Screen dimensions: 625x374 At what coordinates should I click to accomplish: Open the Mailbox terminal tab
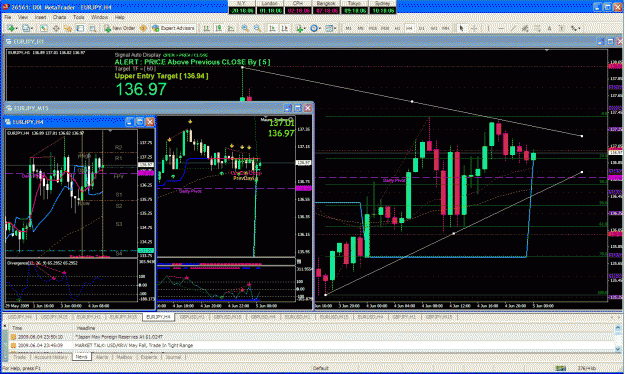(x=124, y=357)
